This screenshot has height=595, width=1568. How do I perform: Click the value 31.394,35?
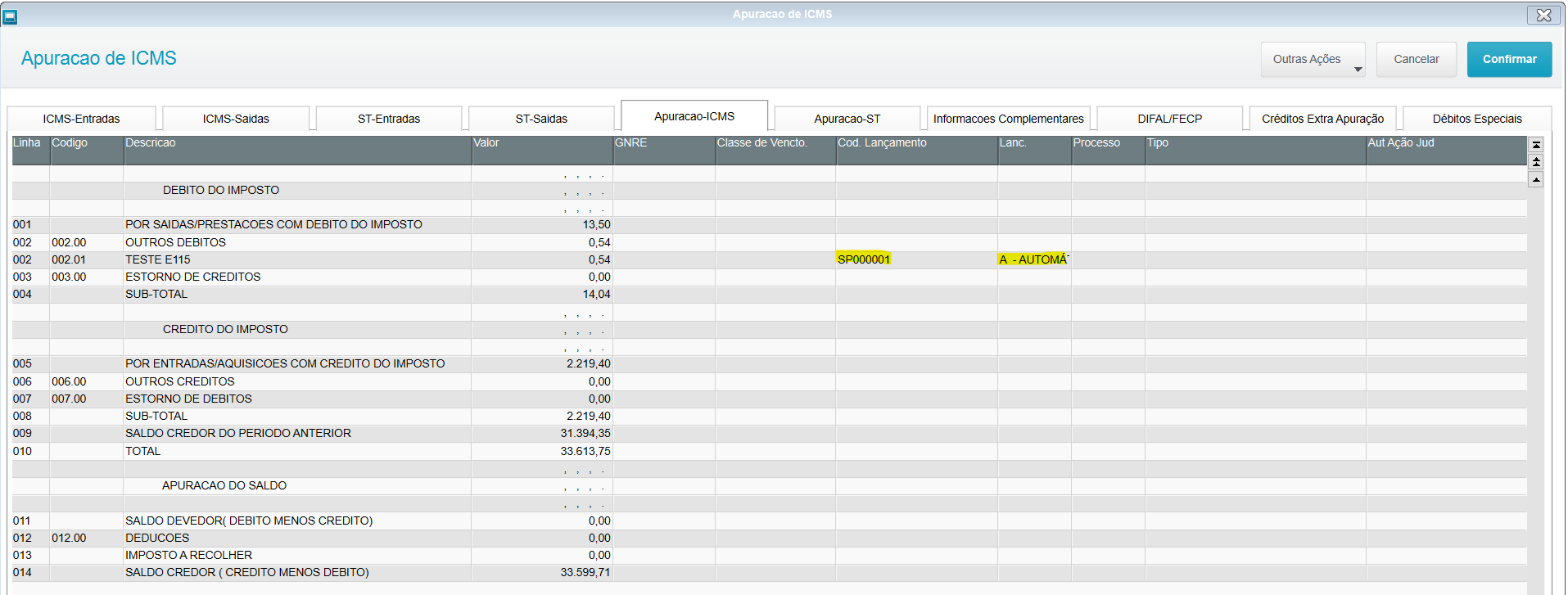pyautogui.click(x=585, y=433)
